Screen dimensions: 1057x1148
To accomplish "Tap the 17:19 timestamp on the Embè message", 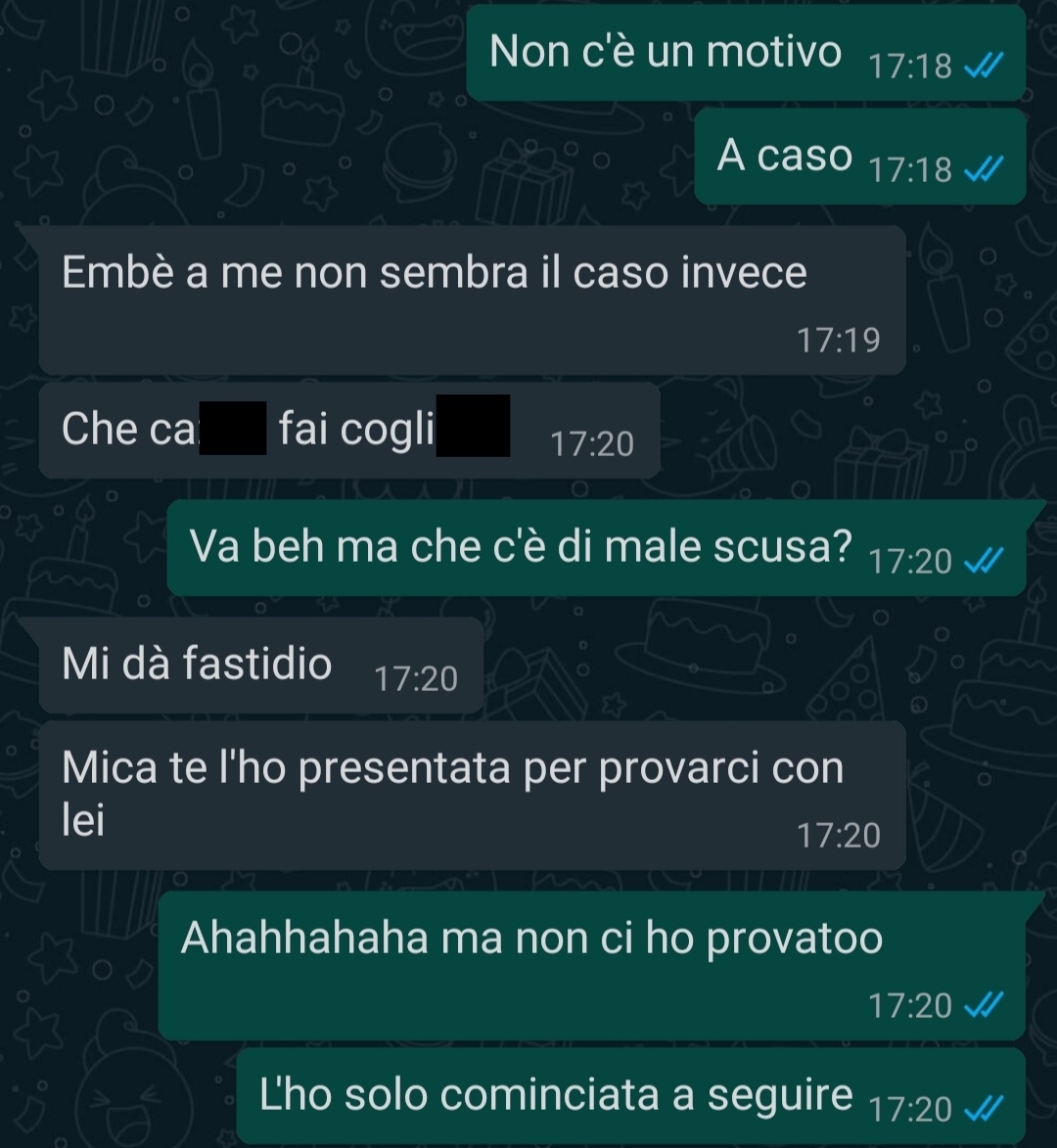I will click(x=838, y=341).
